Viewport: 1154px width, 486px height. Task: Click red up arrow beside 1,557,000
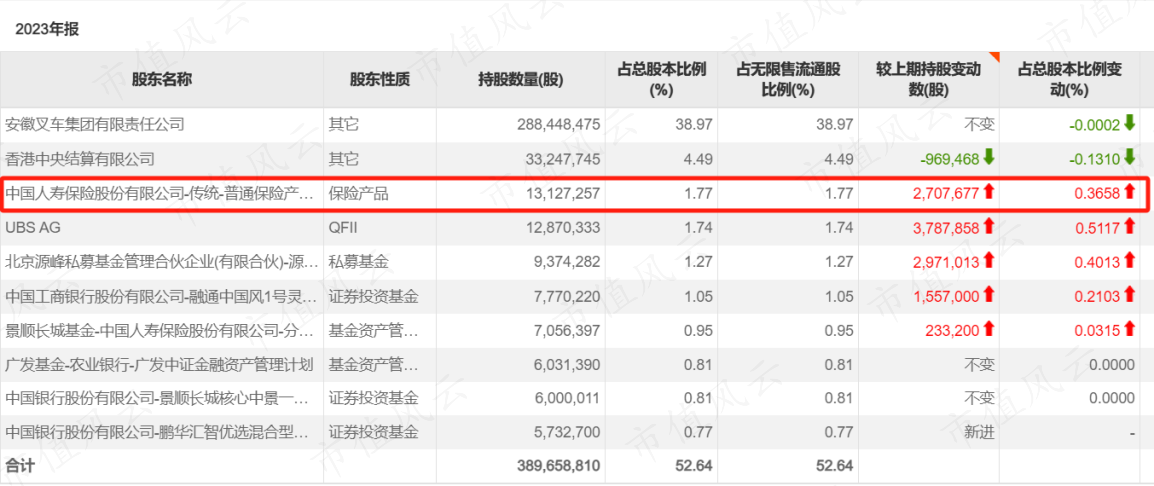988,295
